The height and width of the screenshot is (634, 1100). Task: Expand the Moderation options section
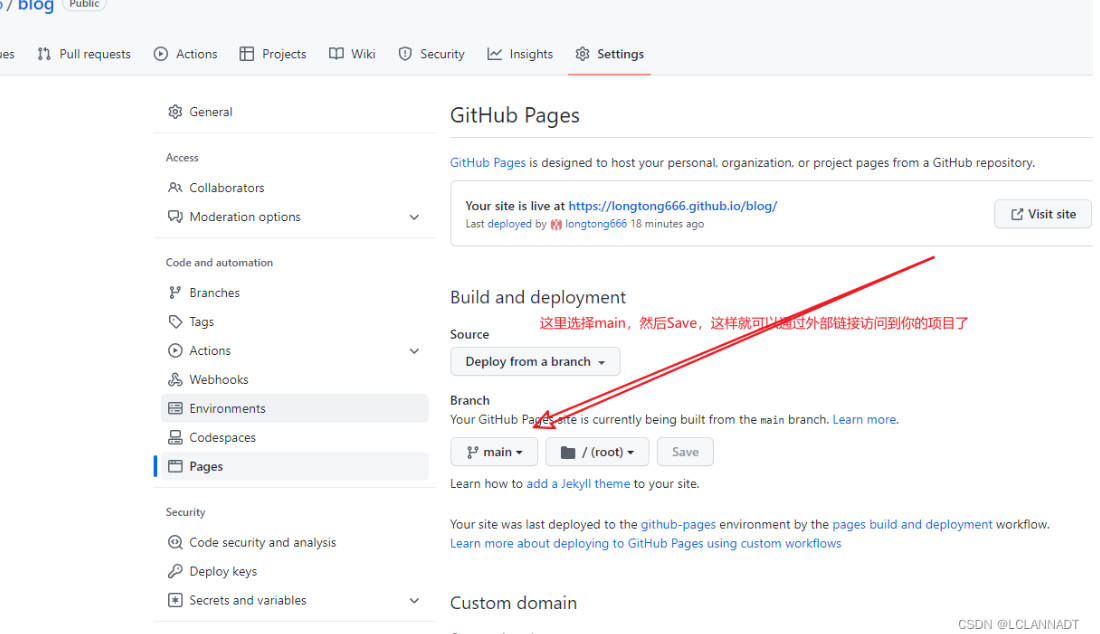(414, 217)
